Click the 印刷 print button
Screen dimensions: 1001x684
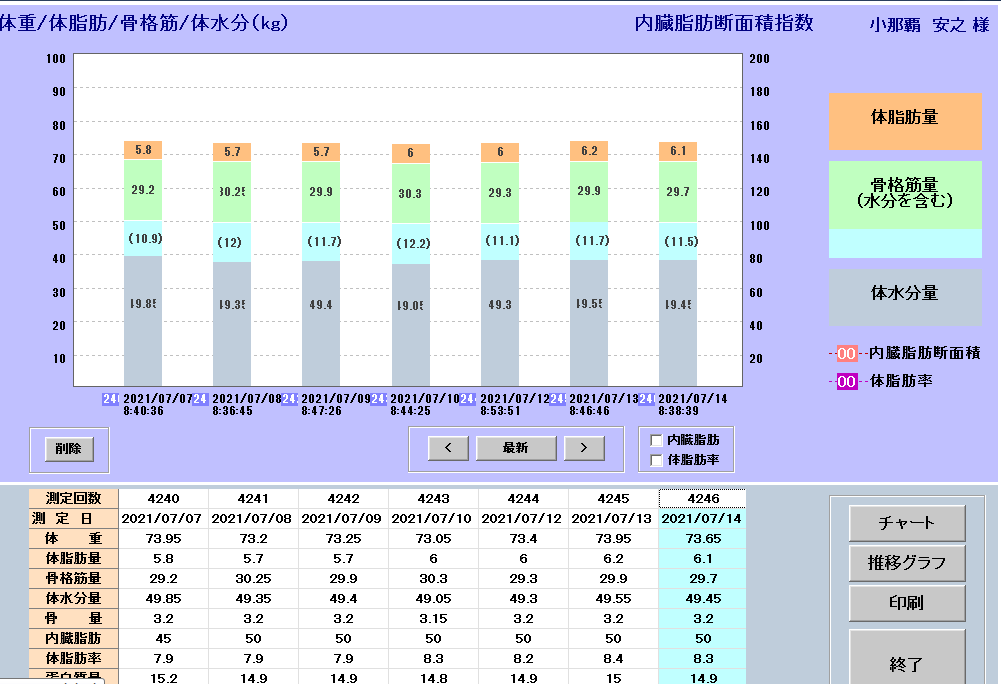[x=907, y=602]
